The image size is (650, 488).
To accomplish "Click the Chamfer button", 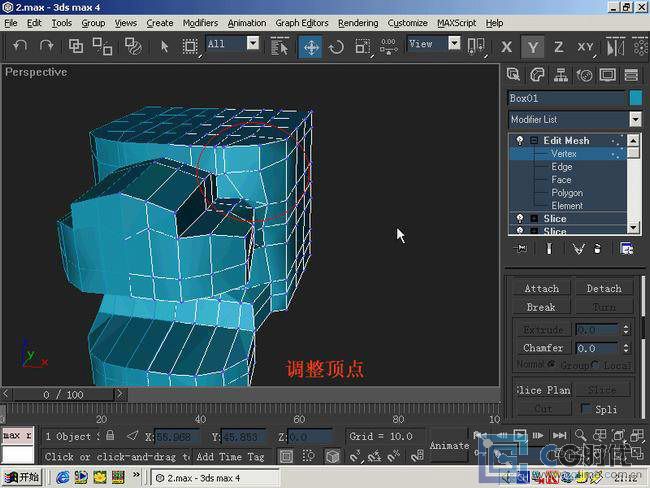I will (x=543, y=348).
